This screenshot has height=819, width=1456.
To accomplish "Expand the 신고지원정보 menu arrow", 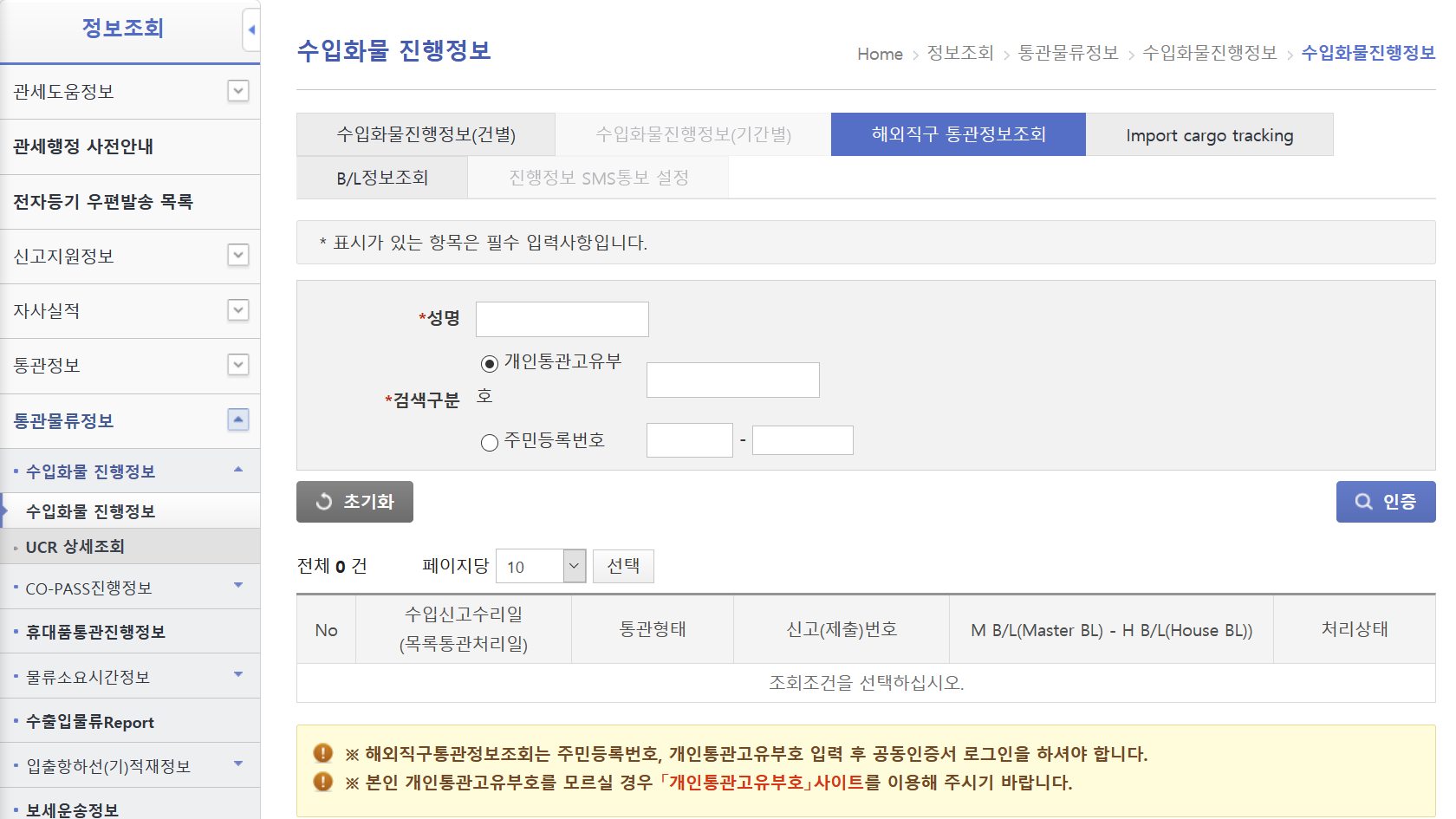I will tap(238, 255).
